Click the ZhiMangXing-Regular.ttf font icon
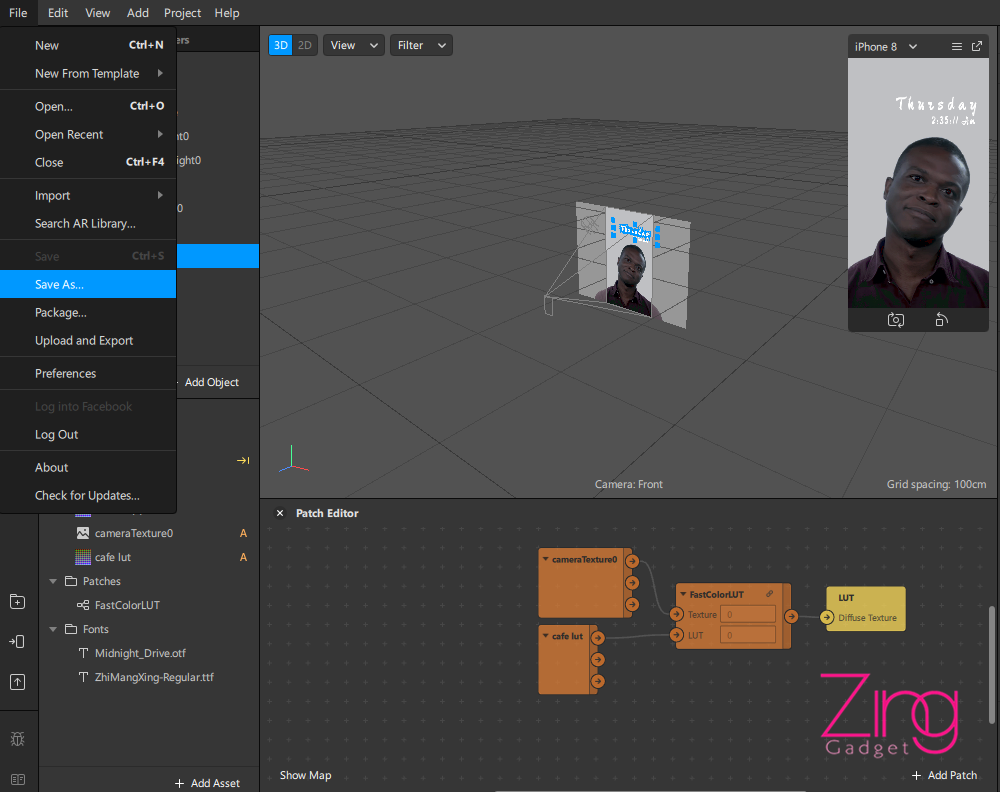Image resolution: width=1000 pixels, height=792 pixels. coord(83,677)
